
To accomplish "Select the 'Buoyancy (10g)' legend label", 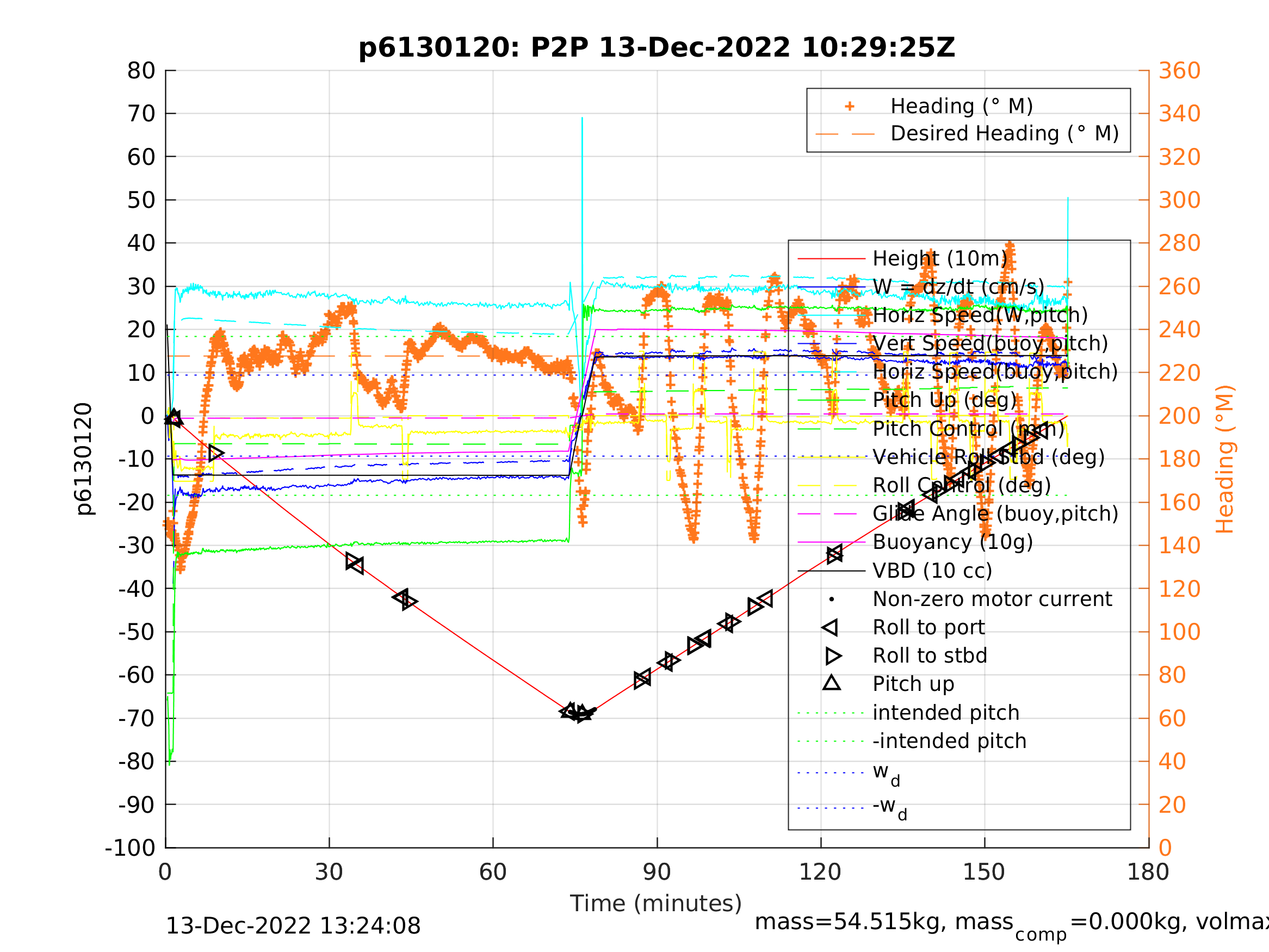I will click(x=953, y=542).
